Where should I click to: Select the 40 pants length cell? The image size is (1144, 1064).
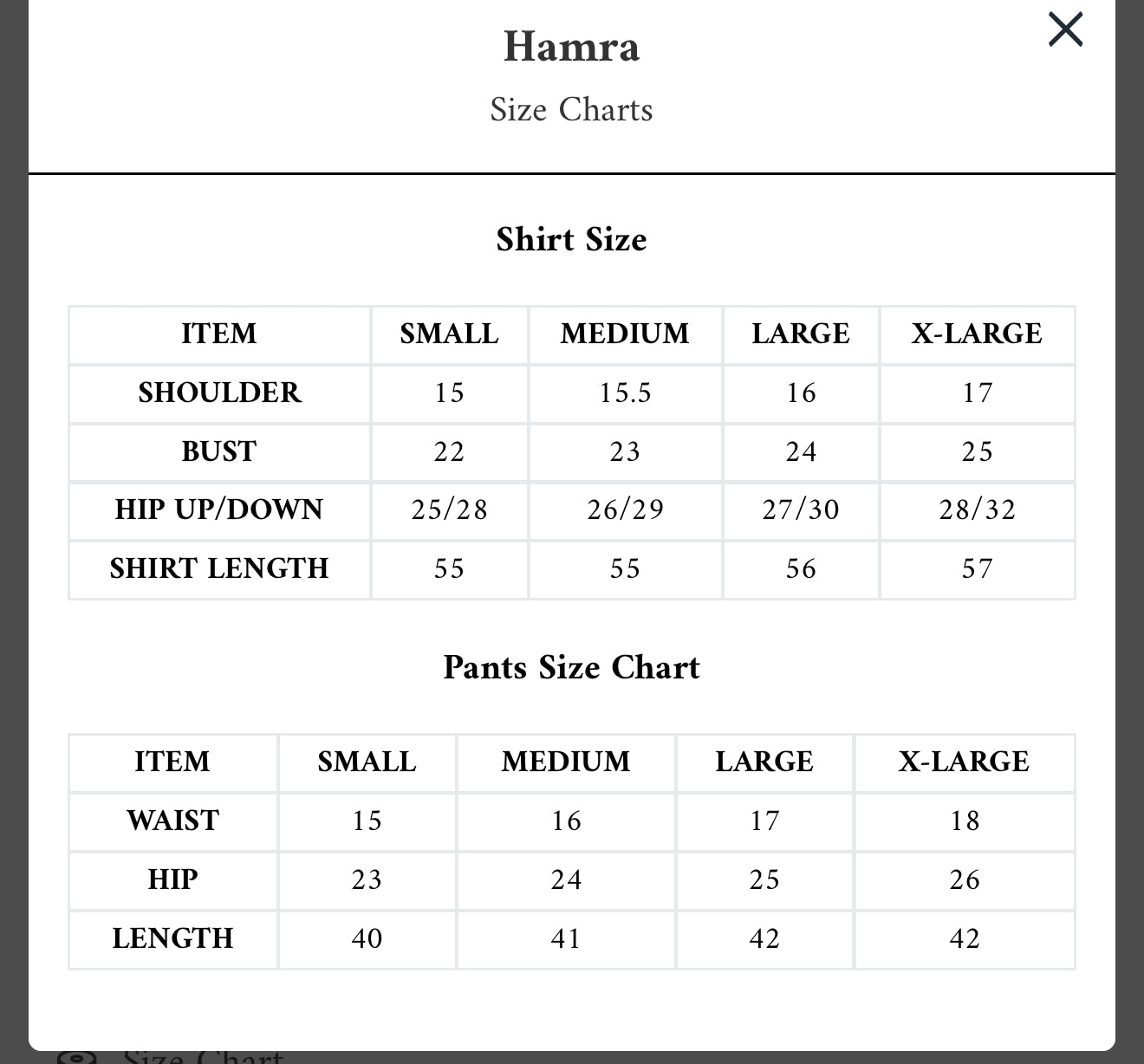[x=367, y=938]
